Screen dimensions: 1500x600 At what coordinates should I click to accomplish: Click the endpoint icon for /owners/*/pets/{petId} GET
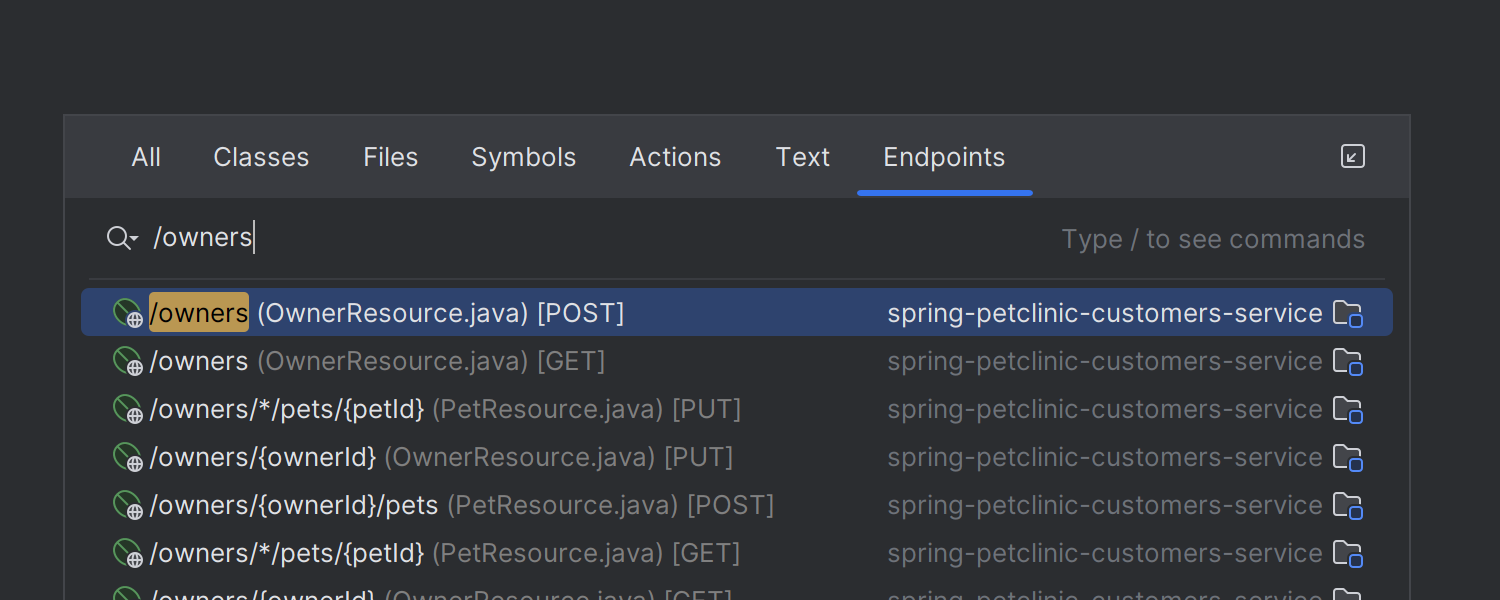pos(127,552)
